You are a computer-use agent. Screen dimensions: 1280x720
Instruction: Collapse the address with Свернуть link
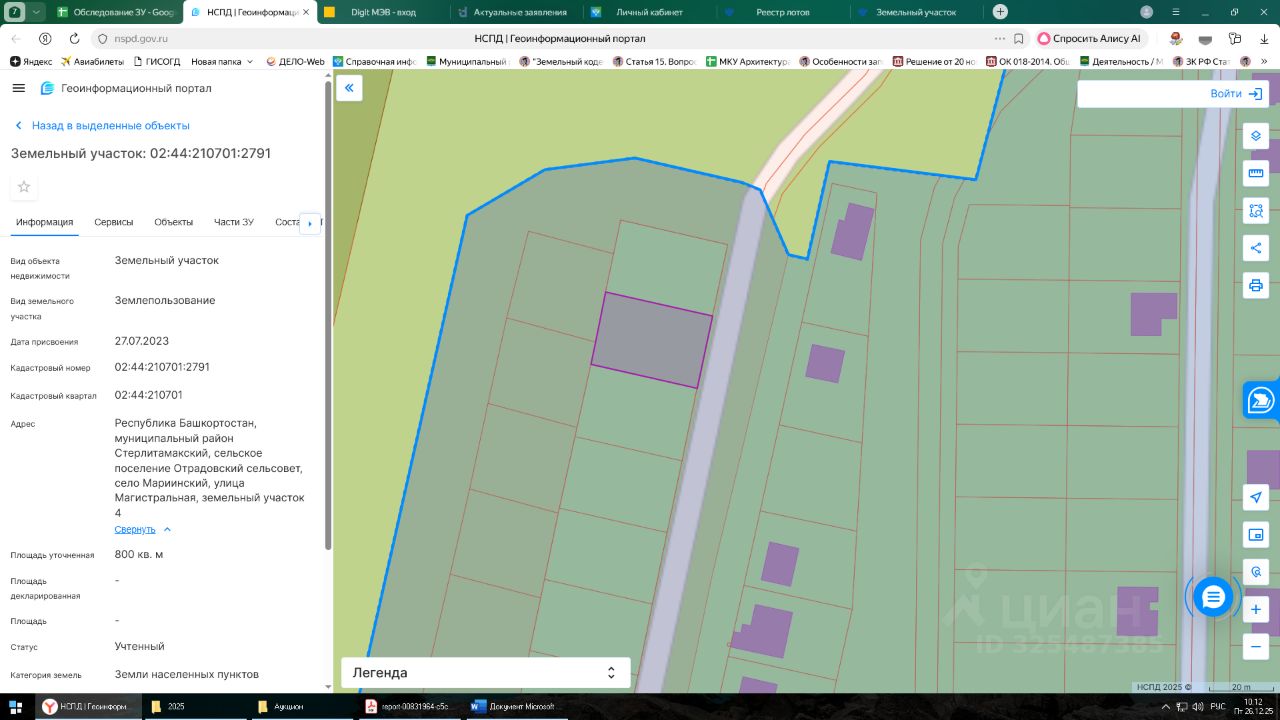pyautogui.click(x=143, y=529)
